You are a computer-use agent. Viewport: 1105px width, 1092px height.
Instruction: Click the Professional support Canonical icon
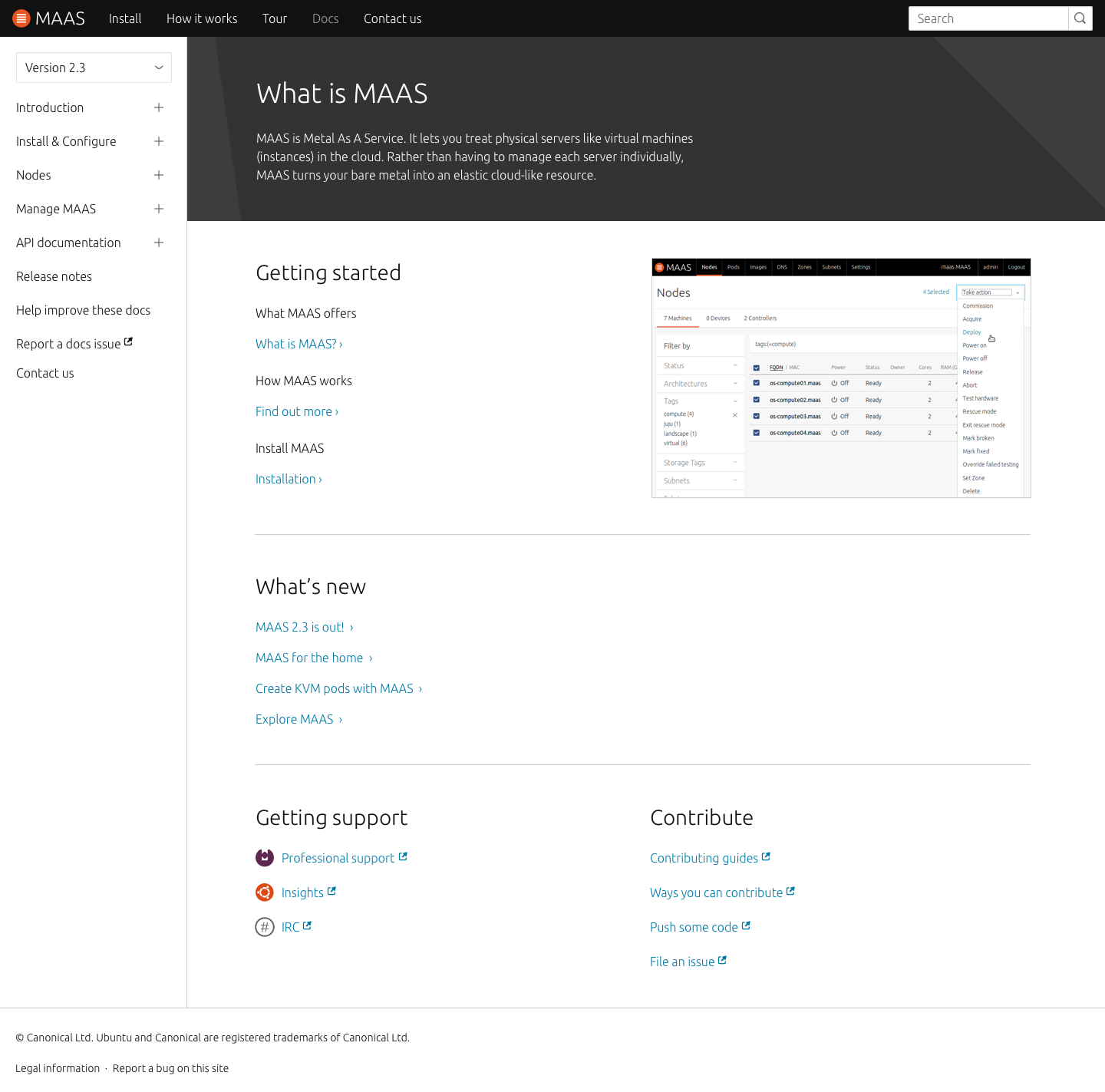tap(265, 858)
